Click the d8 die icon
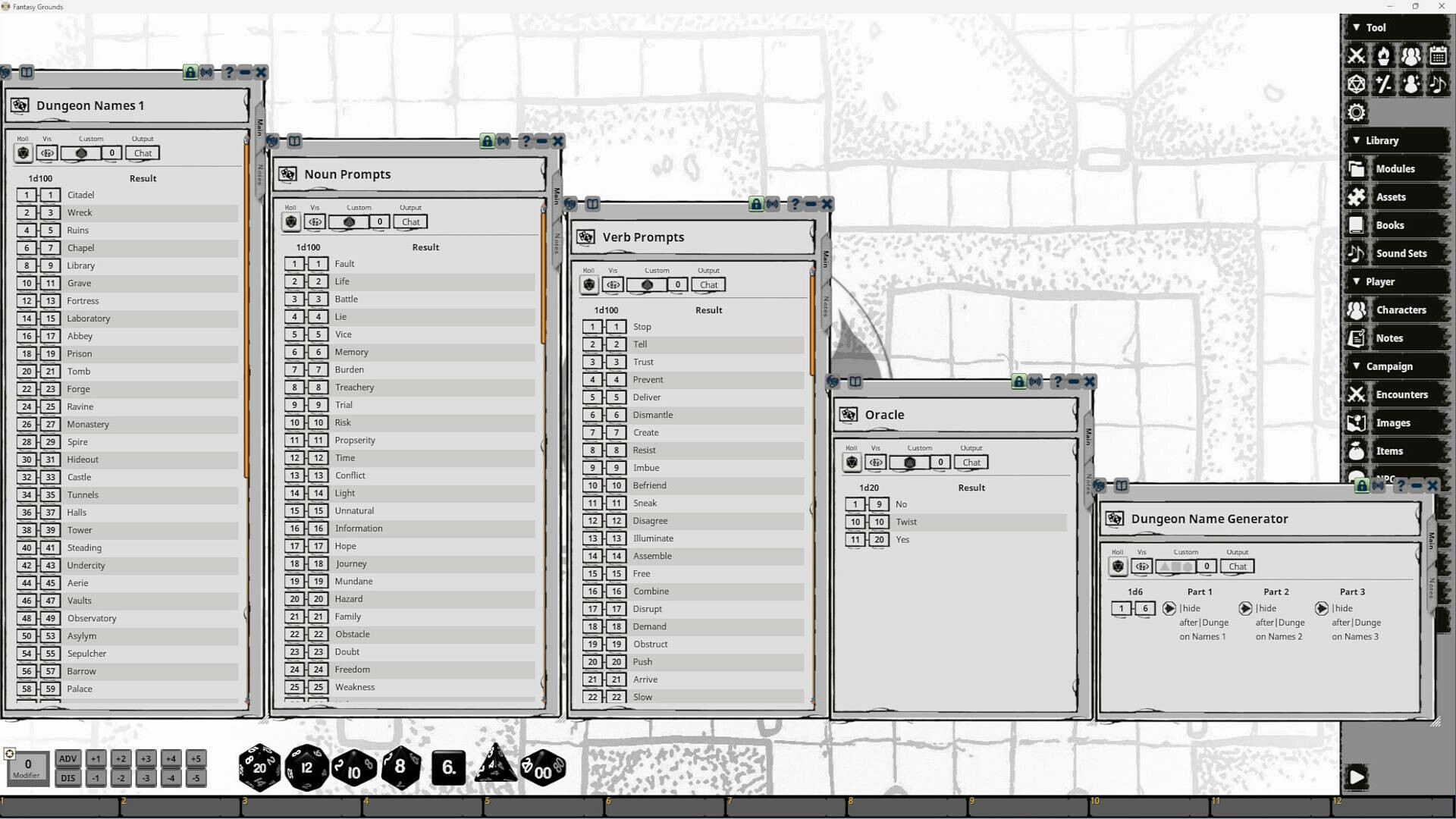The width and height of the screenshot is (1456, 819). pyautogui.click(x=400, y=767)
